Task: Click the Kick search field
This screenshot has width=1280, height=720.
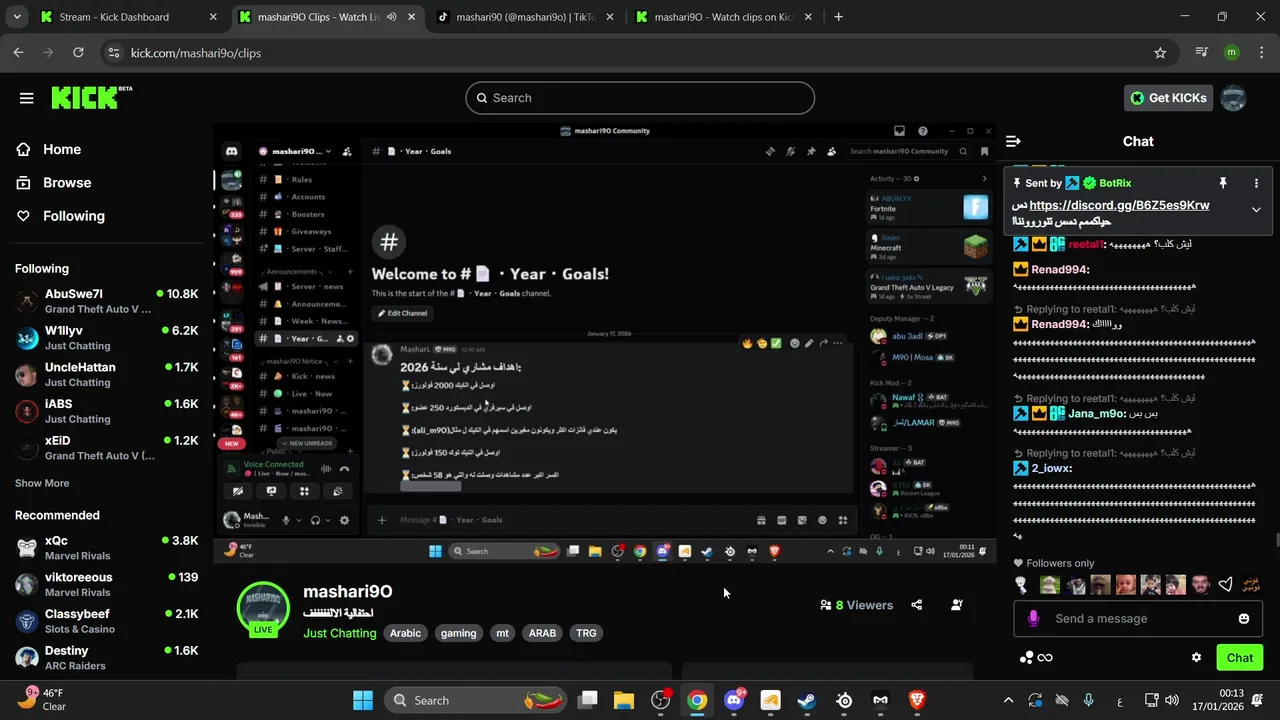Action: tap(640, 98)
